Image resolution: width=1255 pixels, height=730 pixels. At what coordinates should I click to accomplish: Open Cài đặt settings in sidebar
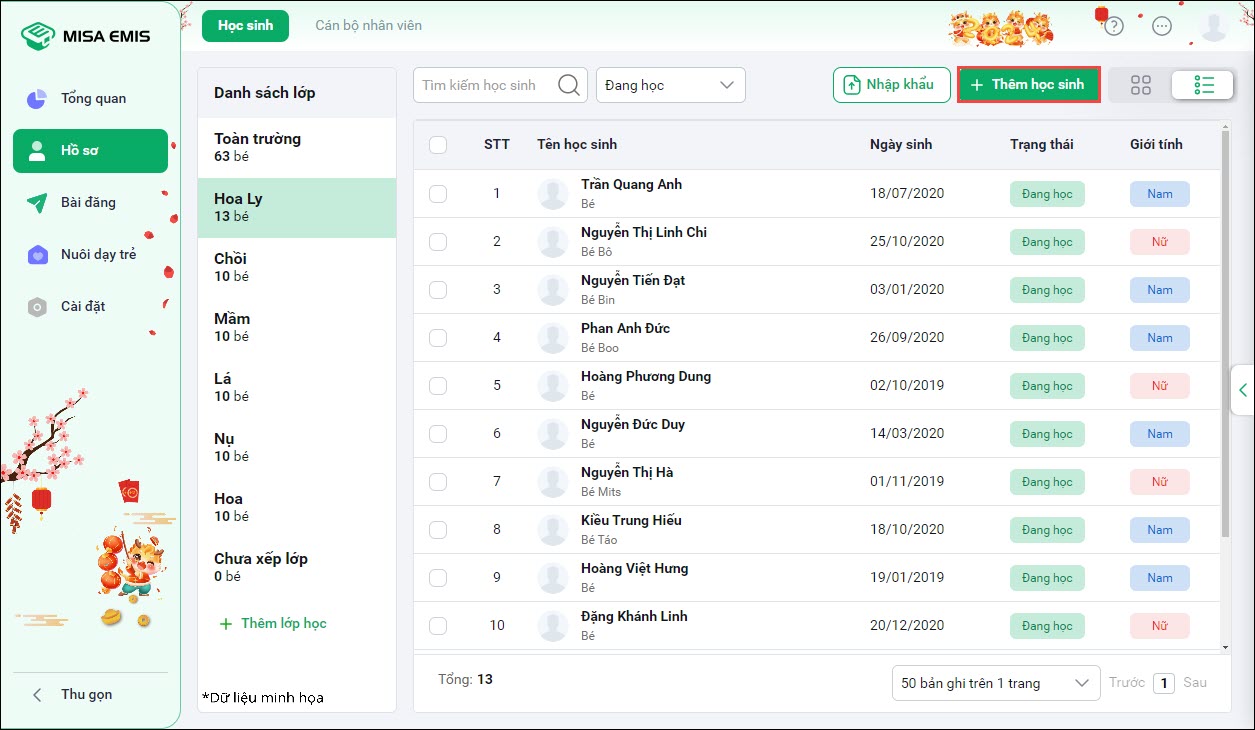(82, 306)
